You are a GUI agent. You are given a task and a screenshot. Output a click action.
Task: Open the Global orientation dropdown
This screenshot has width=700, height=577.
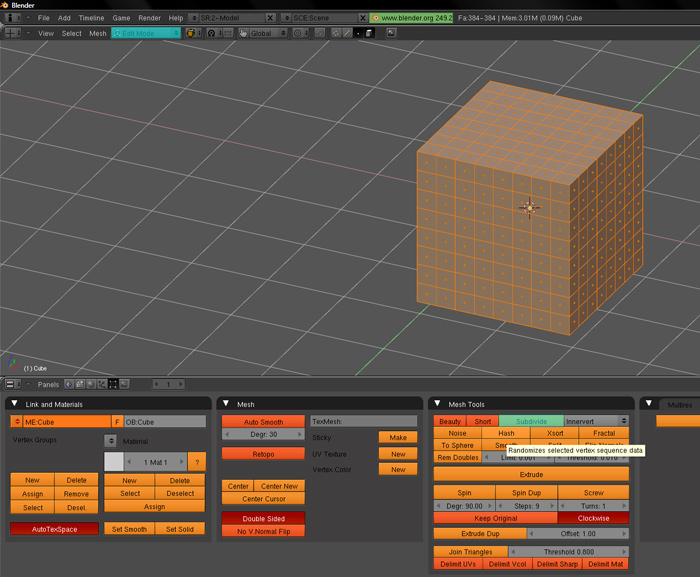[268, 33]
